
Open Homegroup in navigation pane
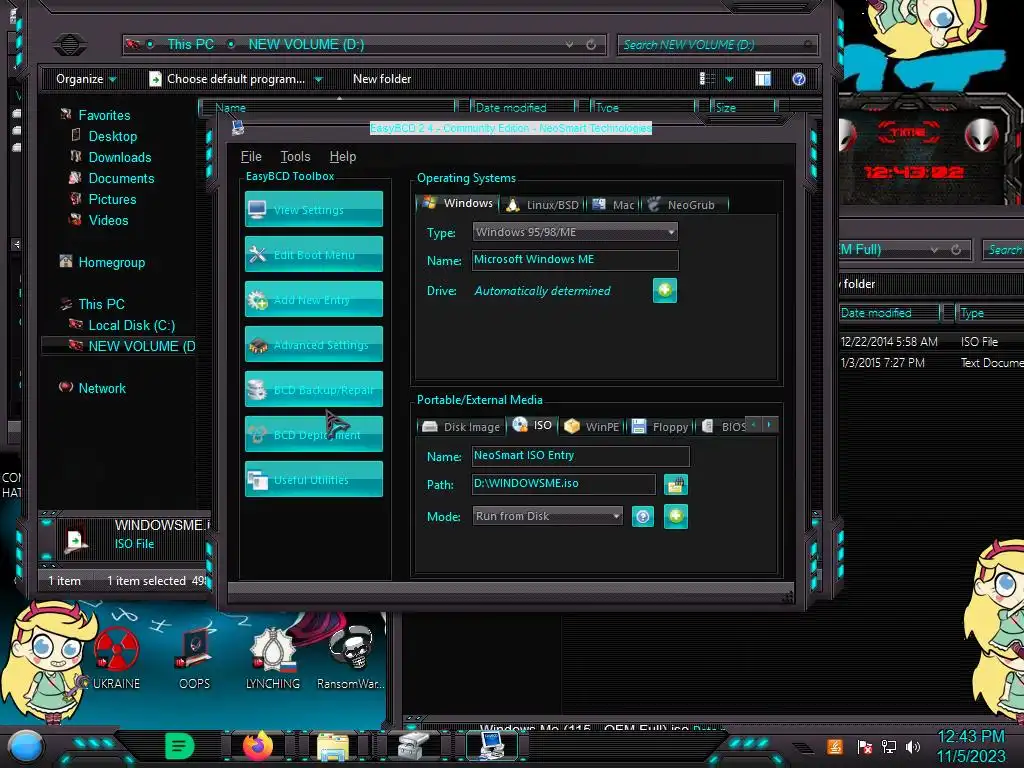coord(112,263)
